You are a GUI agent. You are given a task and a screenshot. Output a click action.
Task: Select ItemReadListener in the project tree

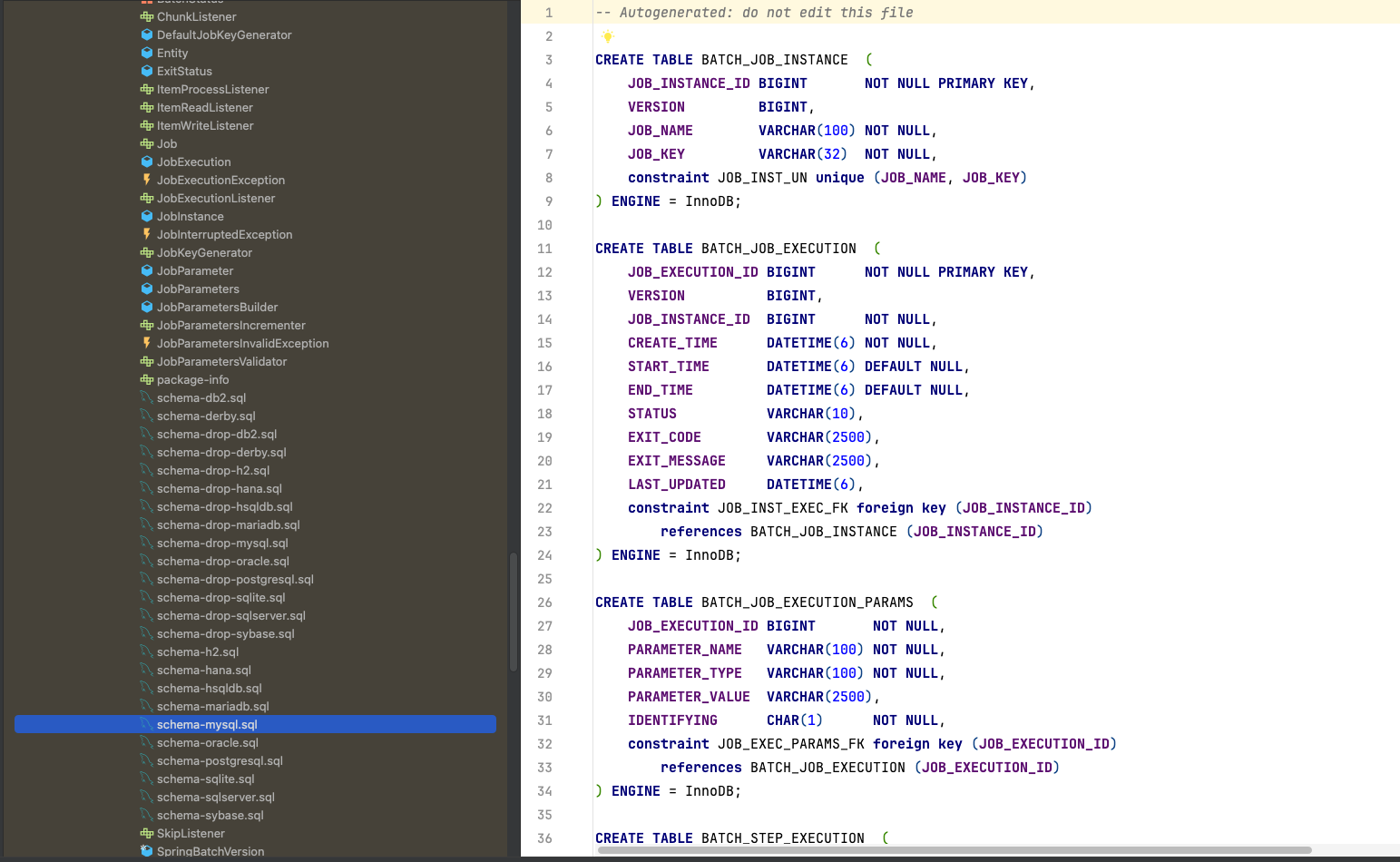pyautogui.click(x=205, y=107)
